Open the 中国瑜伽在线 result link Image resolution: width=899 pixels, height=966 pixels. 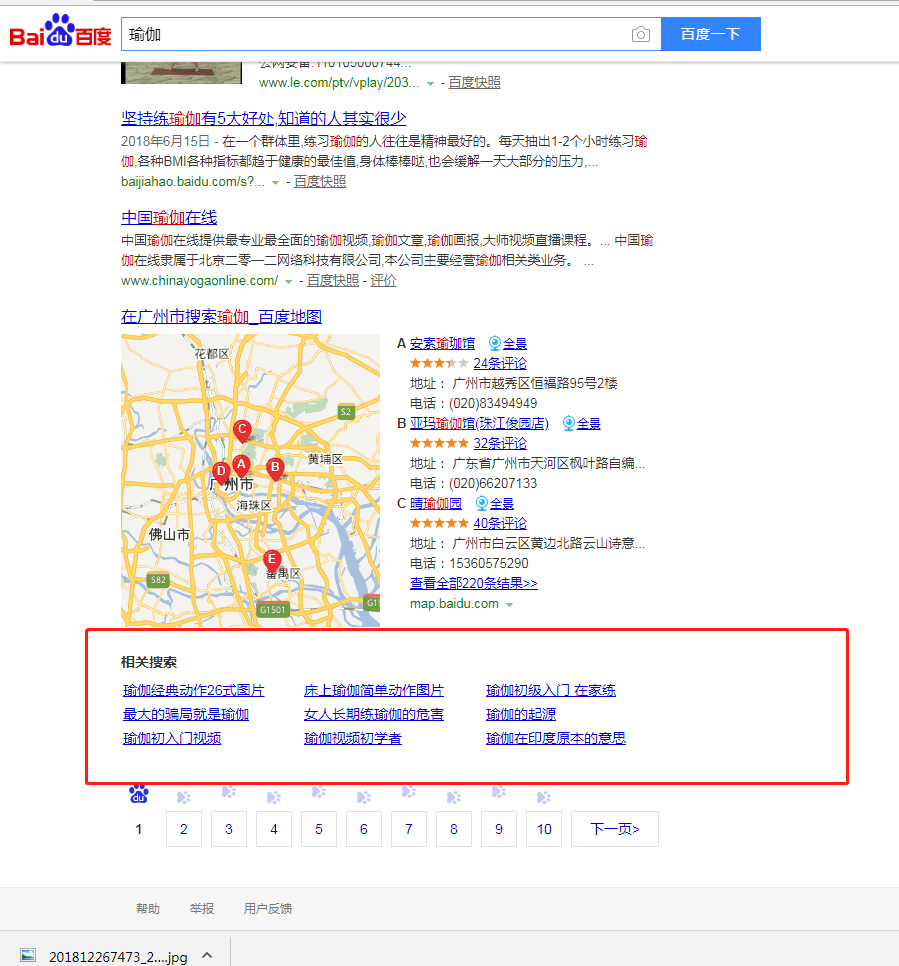[x=169, y=217]
